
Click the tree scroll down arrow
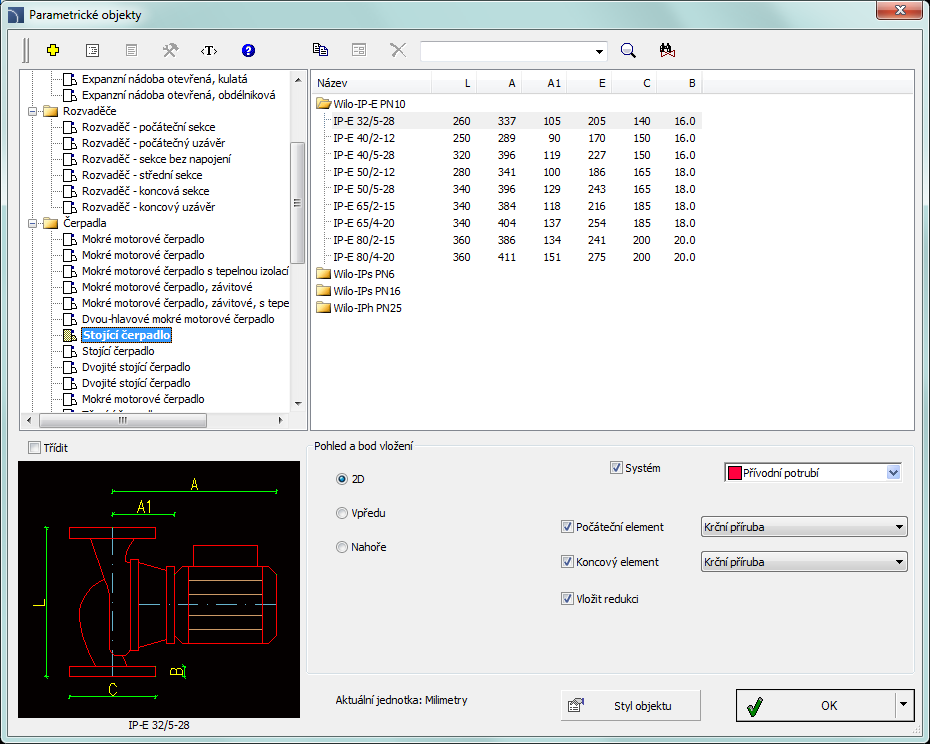pos(298,403)
